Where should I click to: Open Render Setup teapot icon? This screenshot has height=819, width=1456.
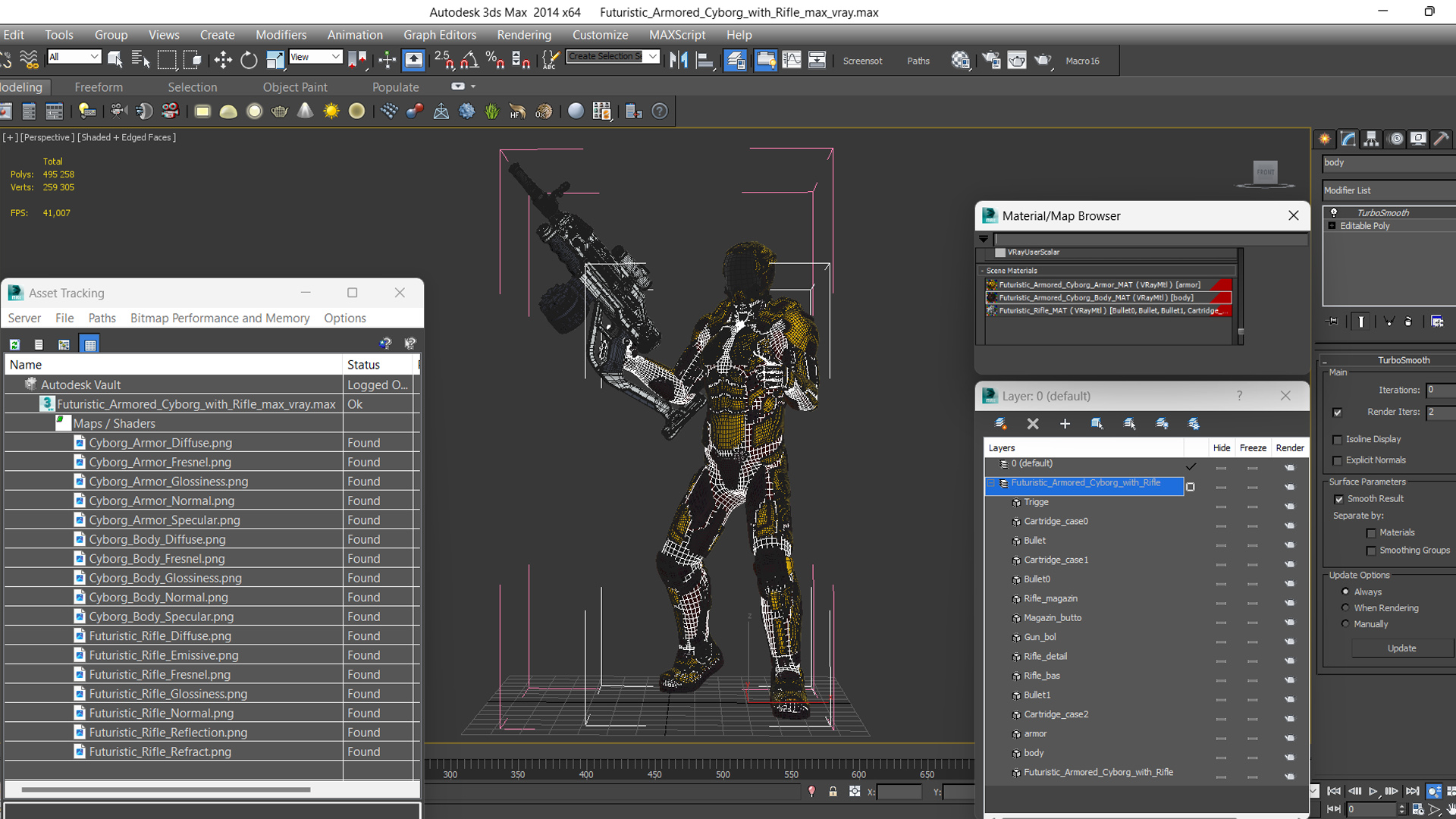click(991, 60)
